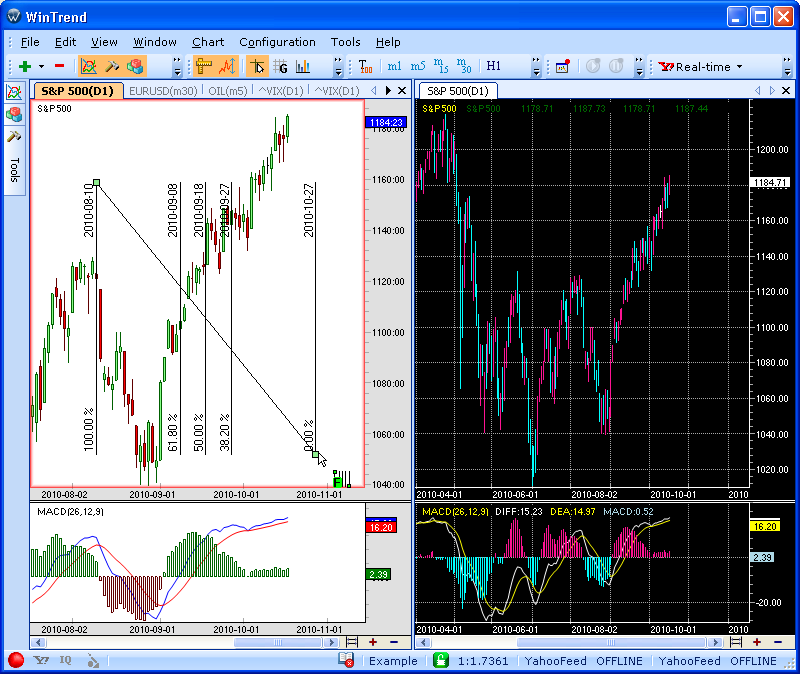800x674 pixels.
Task: Zoom out right chart with blue minus
Action: [778, 642]
